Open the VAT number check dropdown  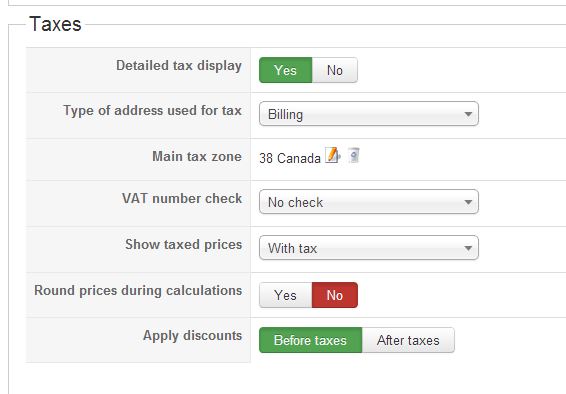click(369, 202)
